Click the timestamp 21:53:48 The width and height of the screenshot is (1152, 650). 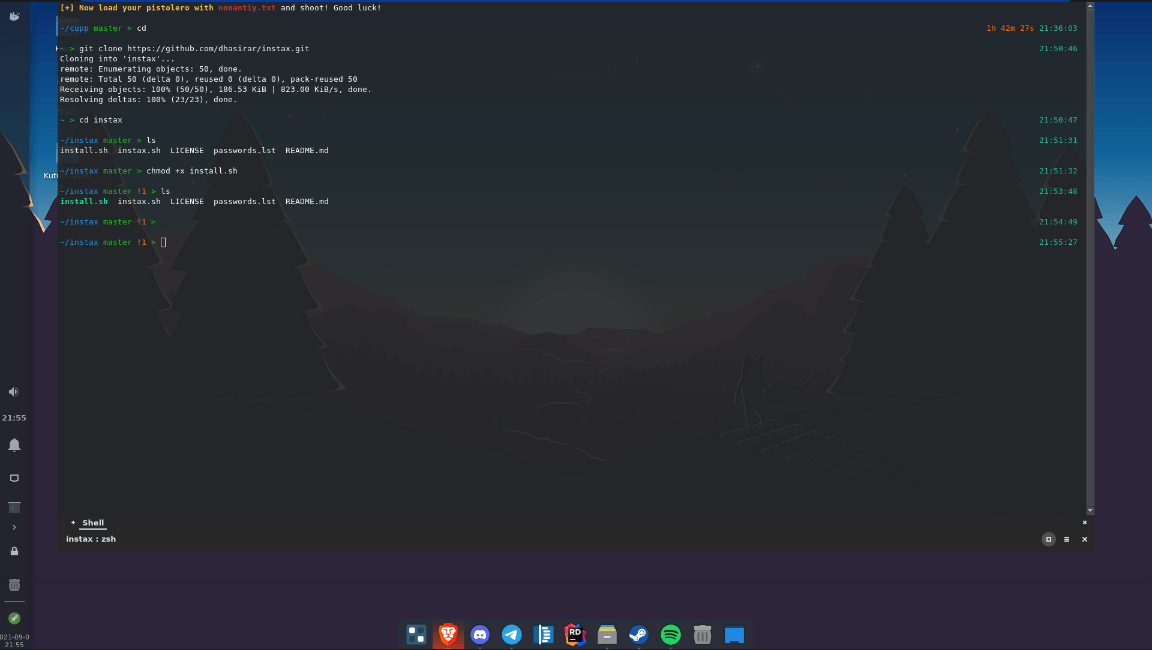pos(1058,192)
